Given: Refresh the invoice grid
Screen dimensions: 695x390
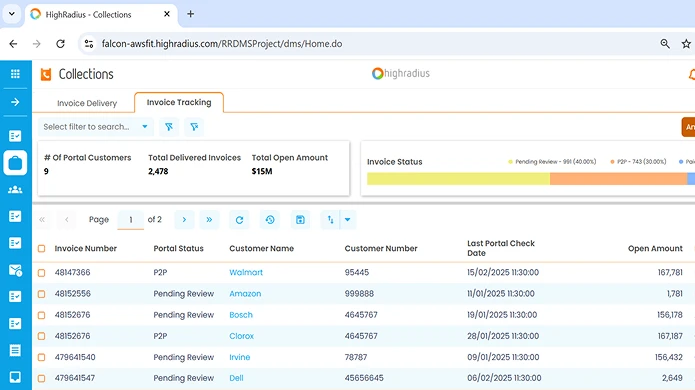Looking at the screenshot, I should click(239, 220).
